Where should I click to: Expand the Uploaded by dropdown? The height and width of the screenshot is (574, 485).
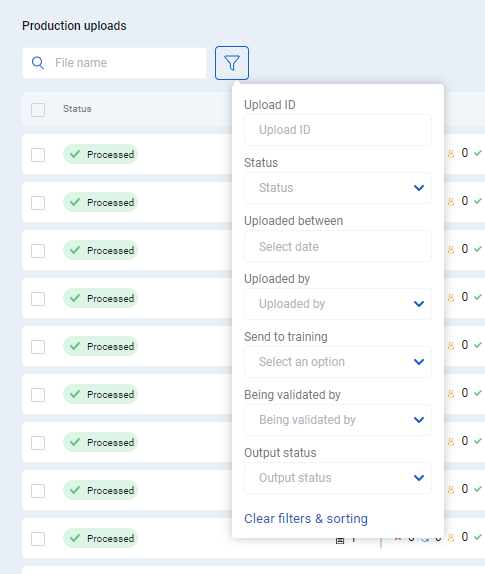[x=337, y=304]
